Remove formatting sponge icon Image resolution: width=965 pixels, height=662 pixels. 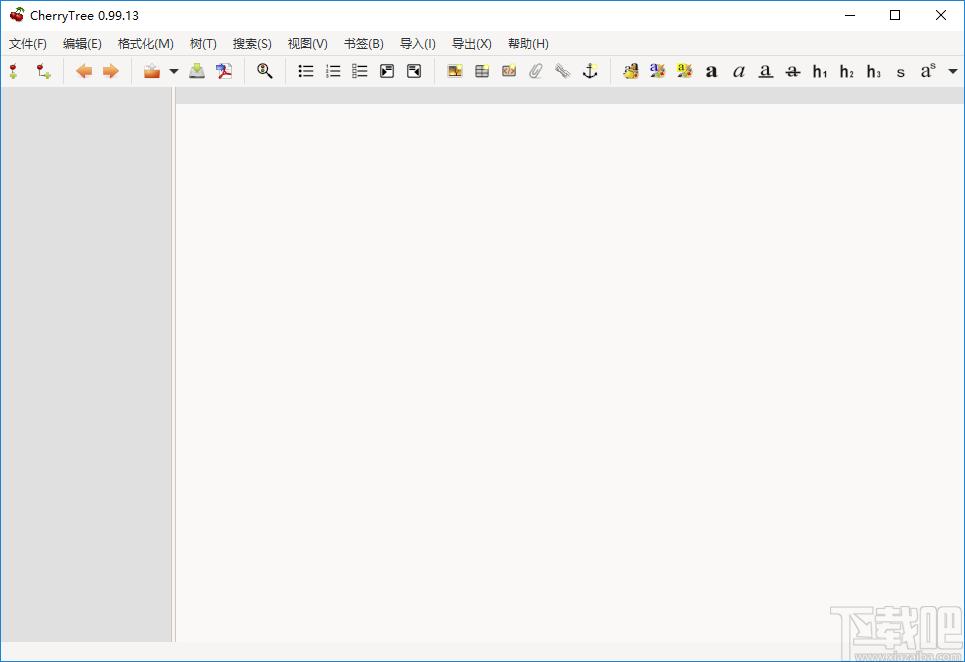coord(630,71)
